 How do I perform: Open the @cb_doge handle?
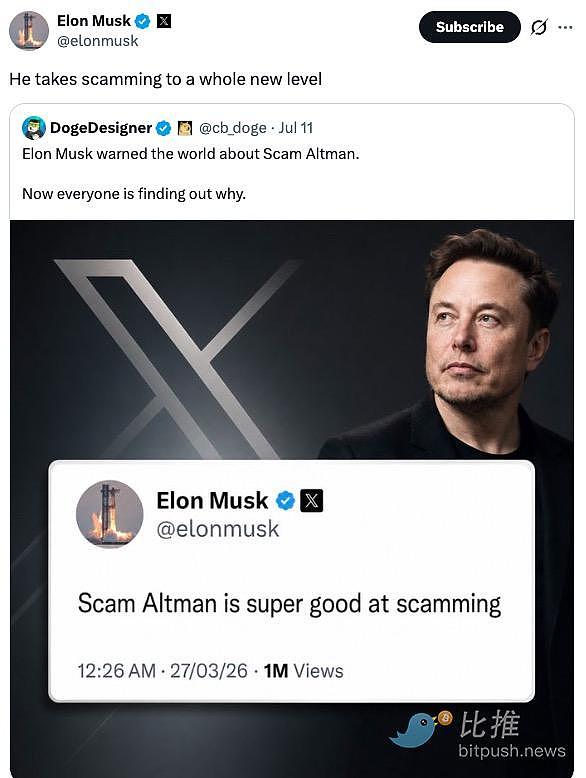(232, 129)
